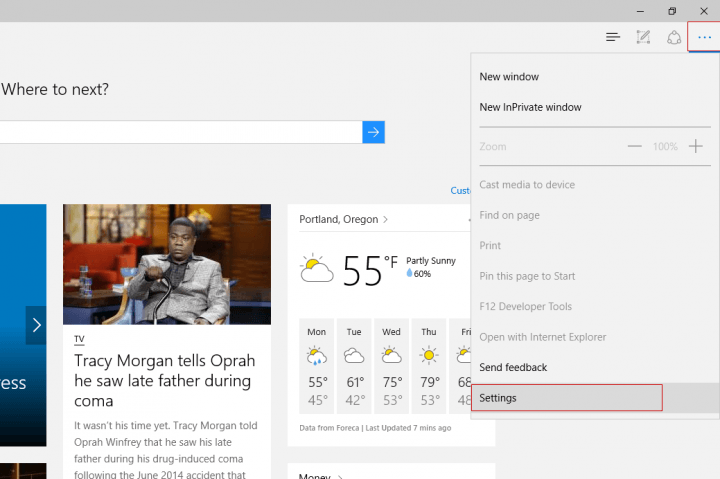
Task: Select Open with Internet Explorer
Action: point(542,337)
